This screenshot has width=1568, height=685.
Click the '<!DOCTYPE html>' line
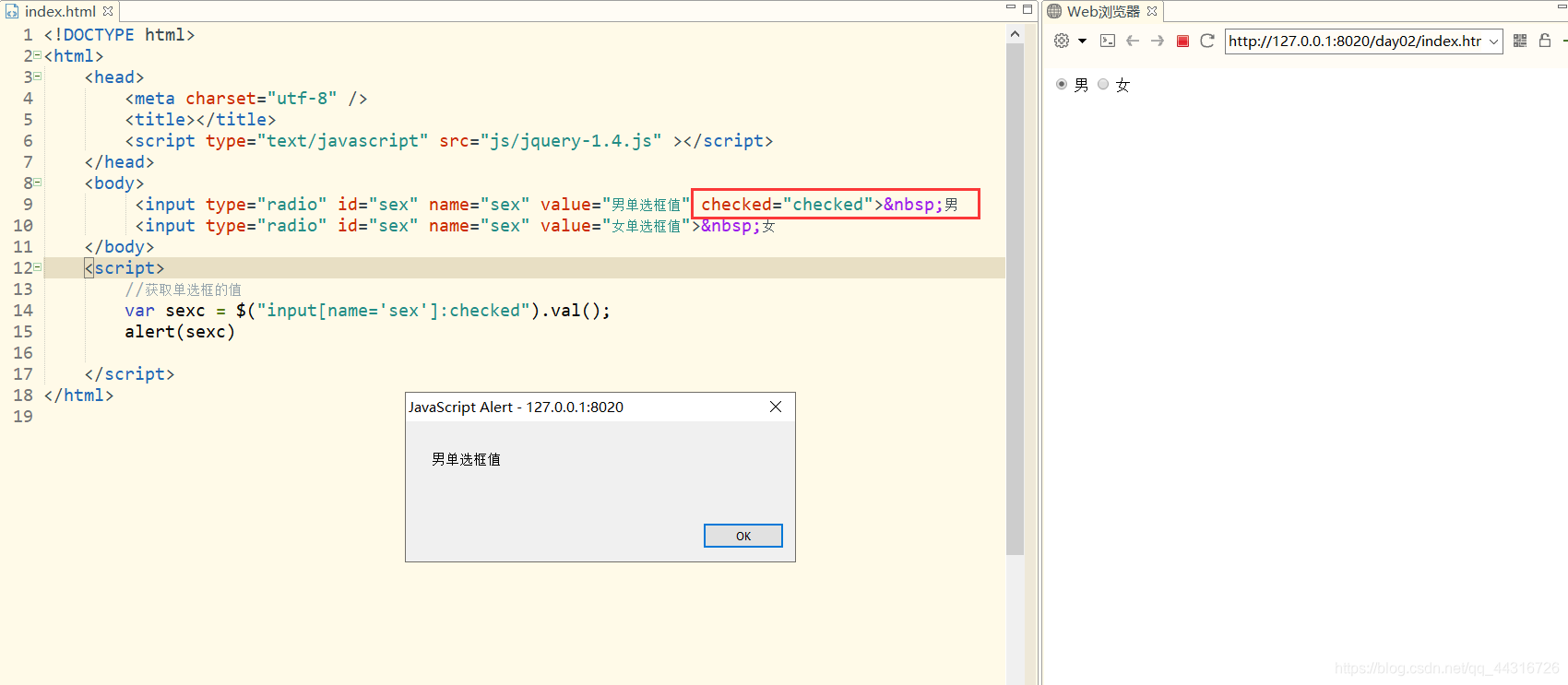[x=119, y=35]
